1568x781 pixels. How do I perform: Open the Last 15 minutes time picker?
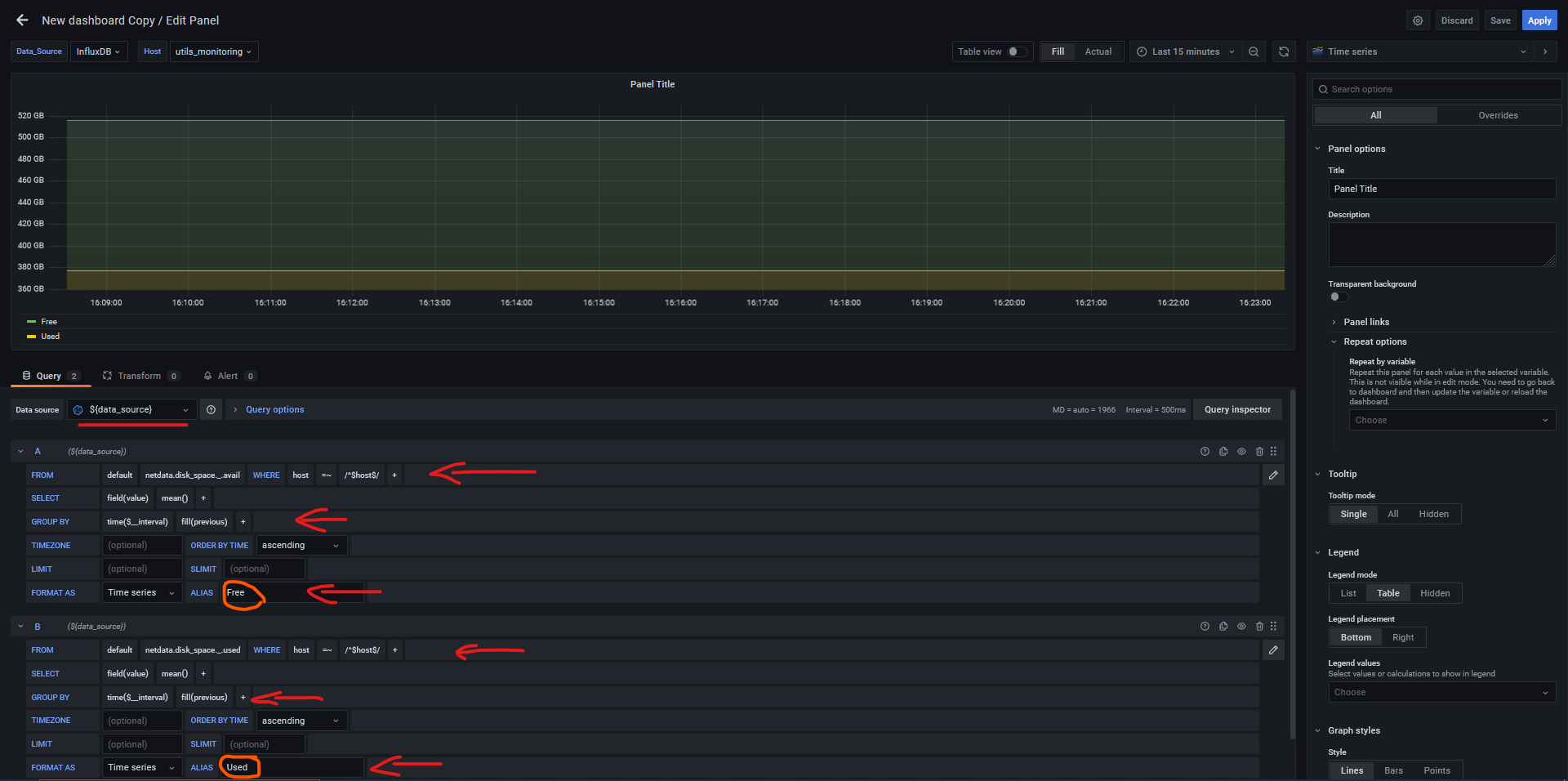(x=1185, y=51)
